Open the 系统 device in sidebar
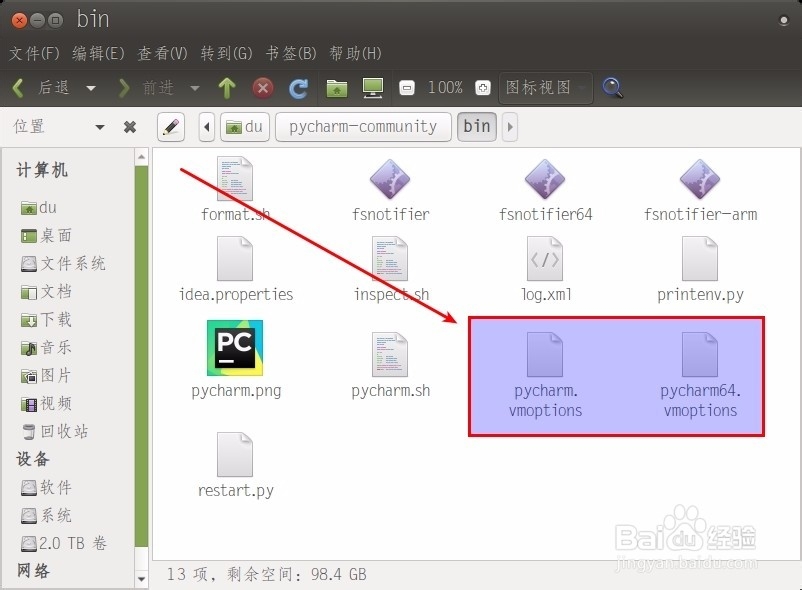802x590 pixels. pyautogui.click(x=46, y=515)
